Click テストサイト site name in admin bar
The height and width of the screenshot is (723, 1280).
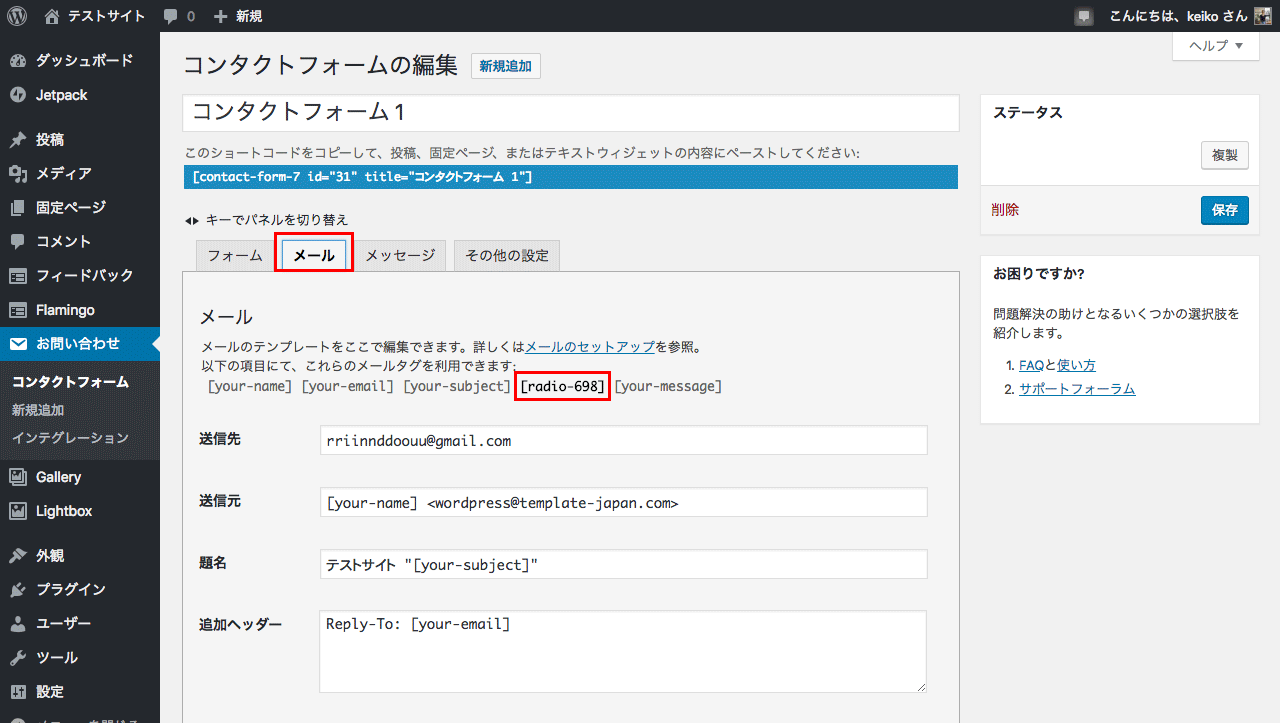[x=106, y=16]
